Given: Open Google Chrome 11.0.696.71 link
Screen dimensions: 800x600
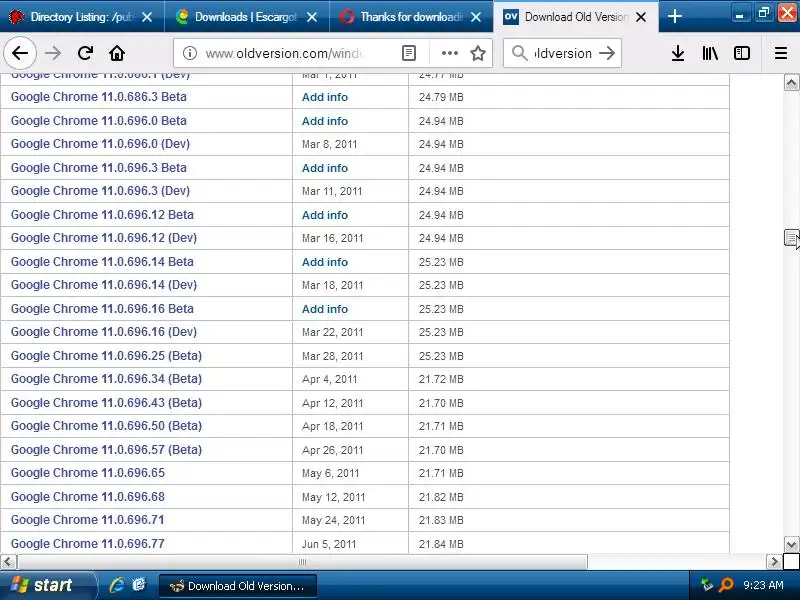Looking at the screenshot, I should (88, 519).
